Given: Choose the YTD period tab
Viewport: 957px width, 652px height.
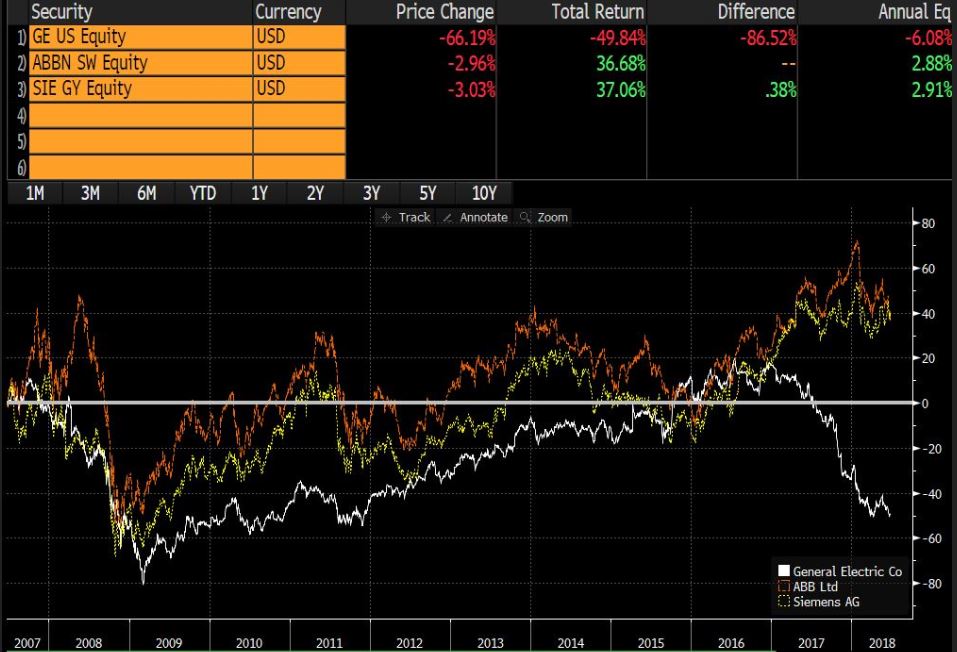Looking at the screenshot, I should (203, 194).
